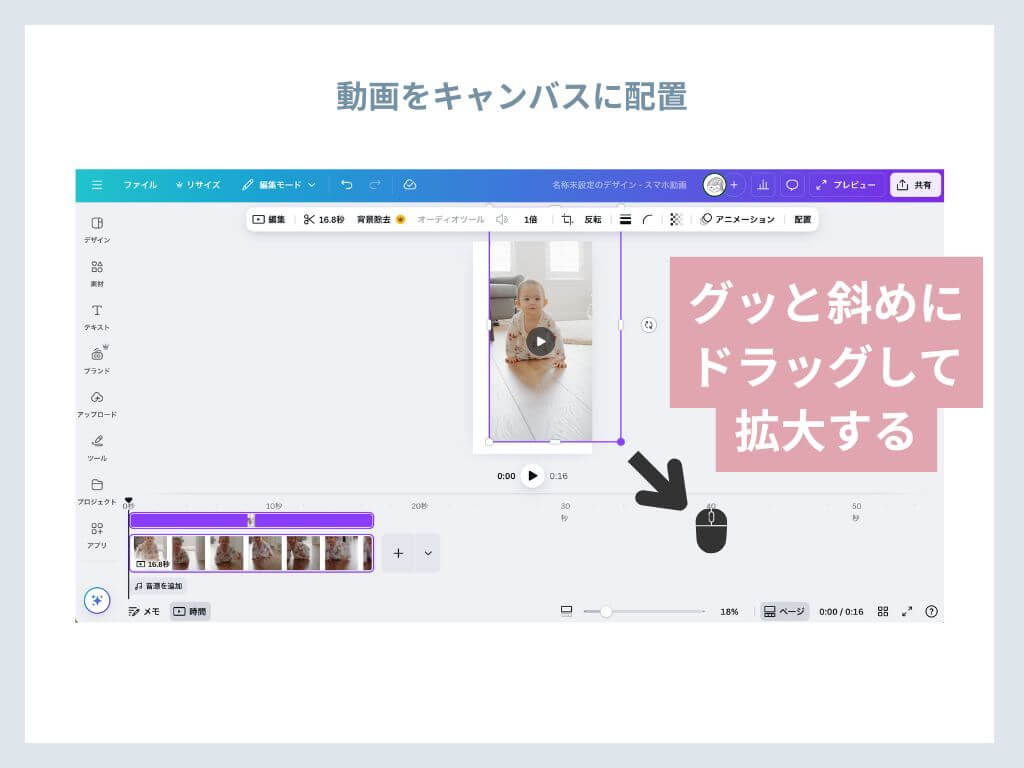
Task: Click the crop icon in toolbar
Action: [x=567, y=219]
